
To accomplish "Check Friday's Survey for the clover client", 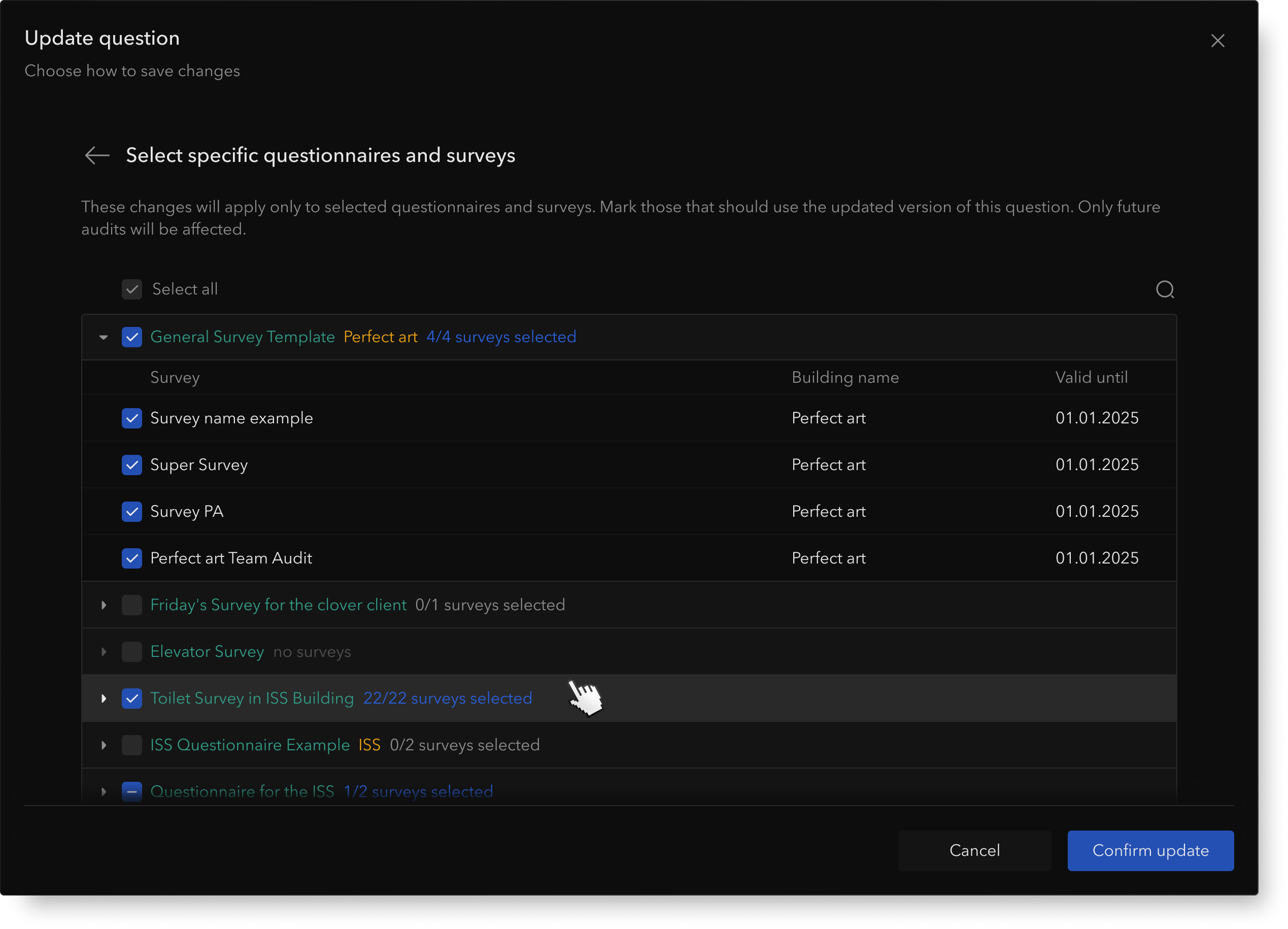I will (132, 605).
